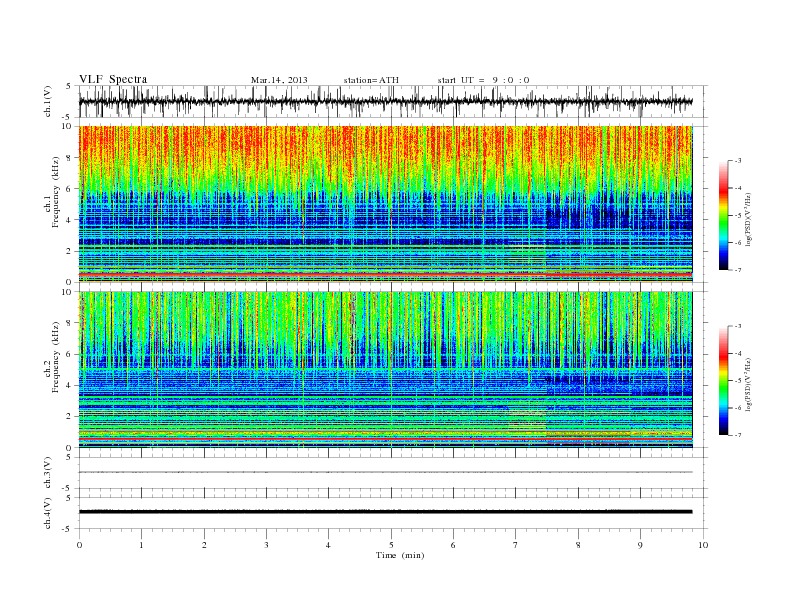Click the ch.1 spectrogram panel
Screen dimensions: 792x612
click(x=385, y=204)
